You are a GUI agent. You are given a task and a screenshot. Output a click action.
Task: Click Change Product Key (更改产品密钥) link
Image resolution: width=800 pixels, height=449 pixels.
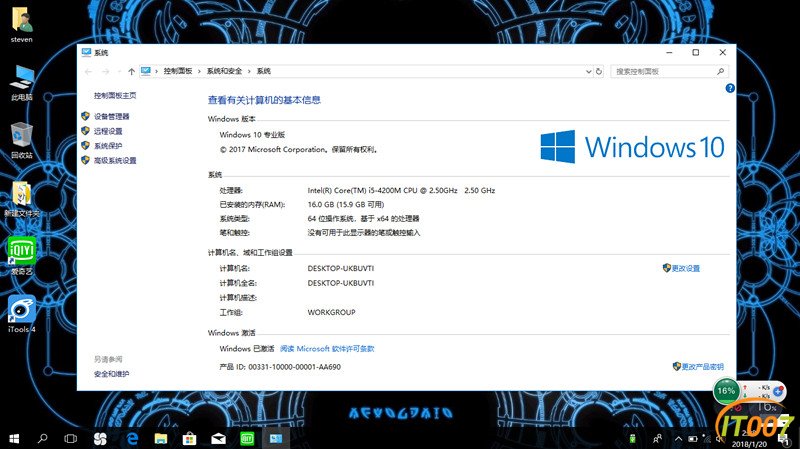tap(702, 367)
